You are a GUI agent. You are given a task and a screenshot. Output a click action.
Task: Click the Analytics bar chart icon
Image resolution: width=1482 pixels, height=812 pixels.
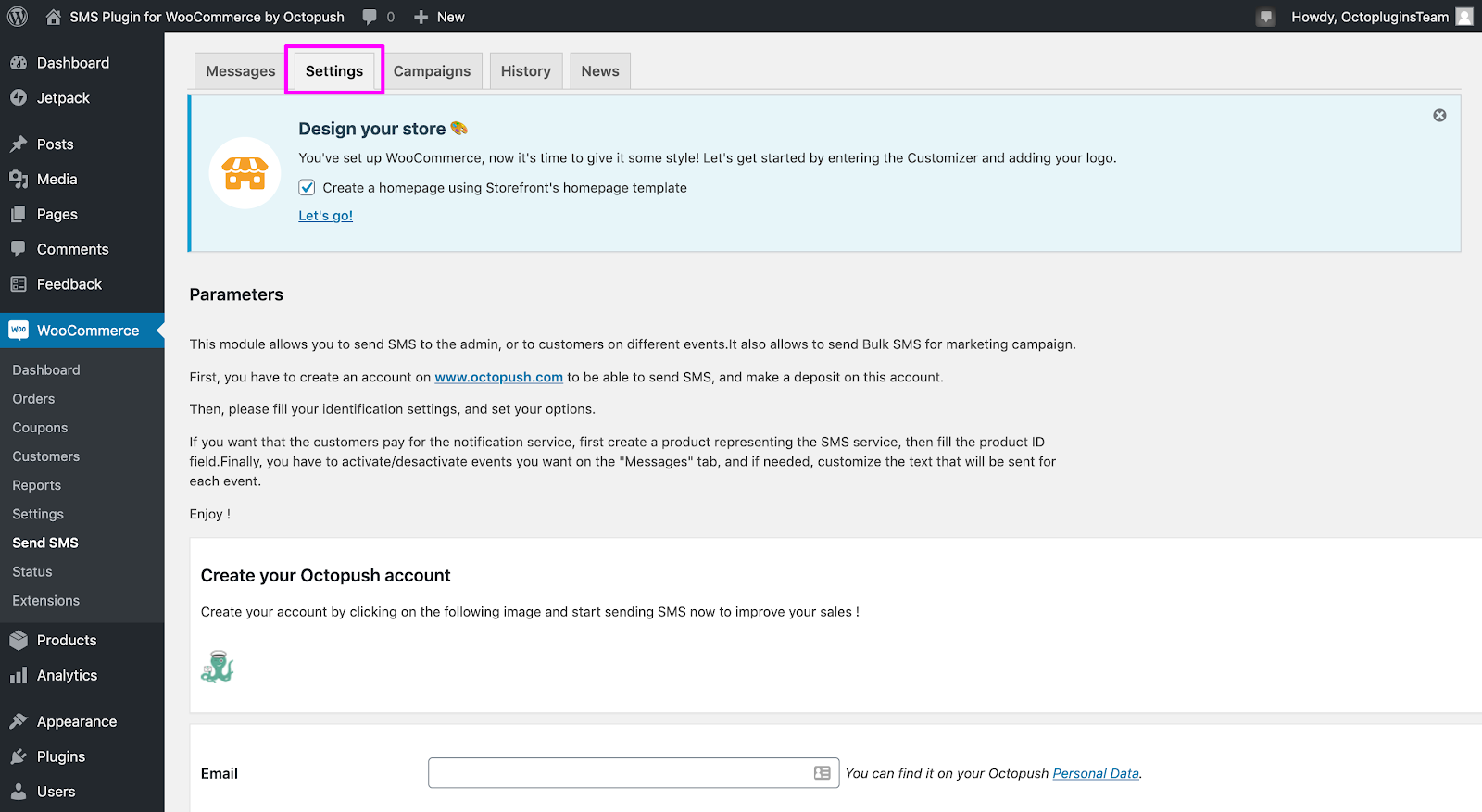(19, 676)
